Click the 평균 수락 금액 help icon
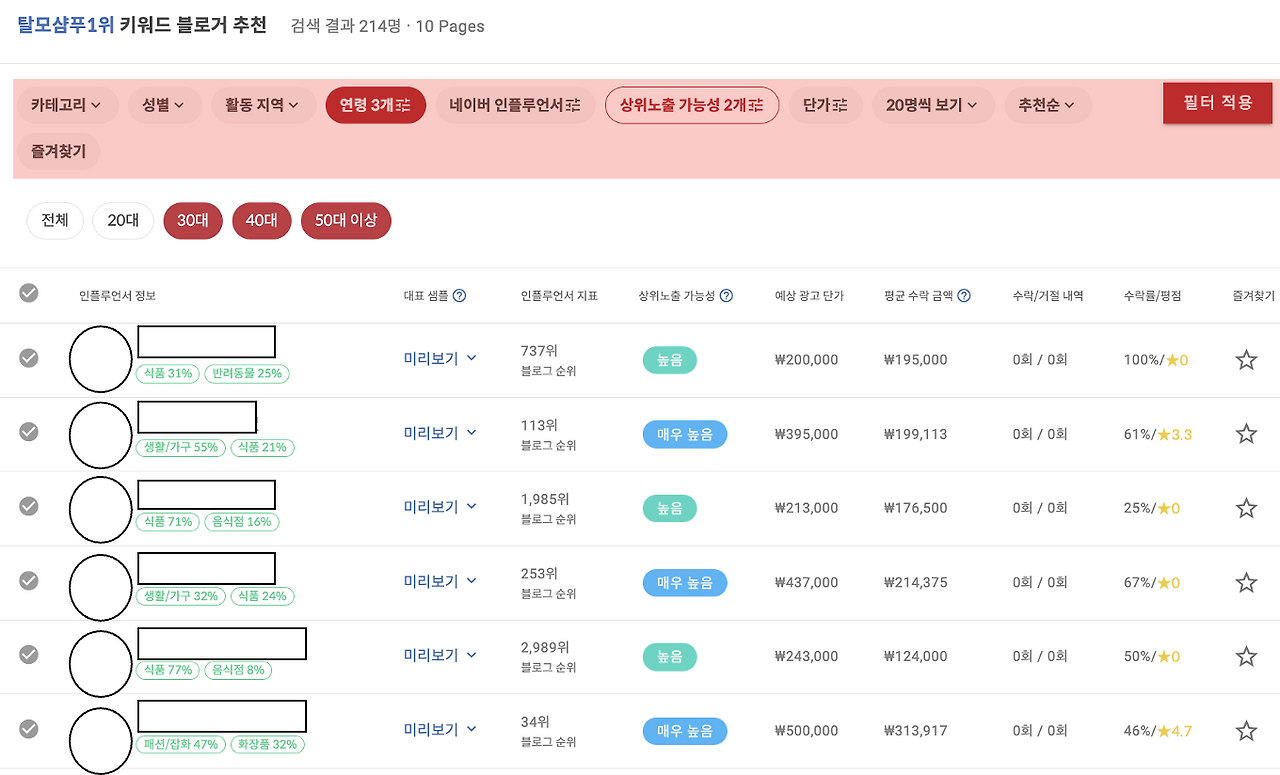Viewport: 1280px width, 775px height. pos(962,295)
